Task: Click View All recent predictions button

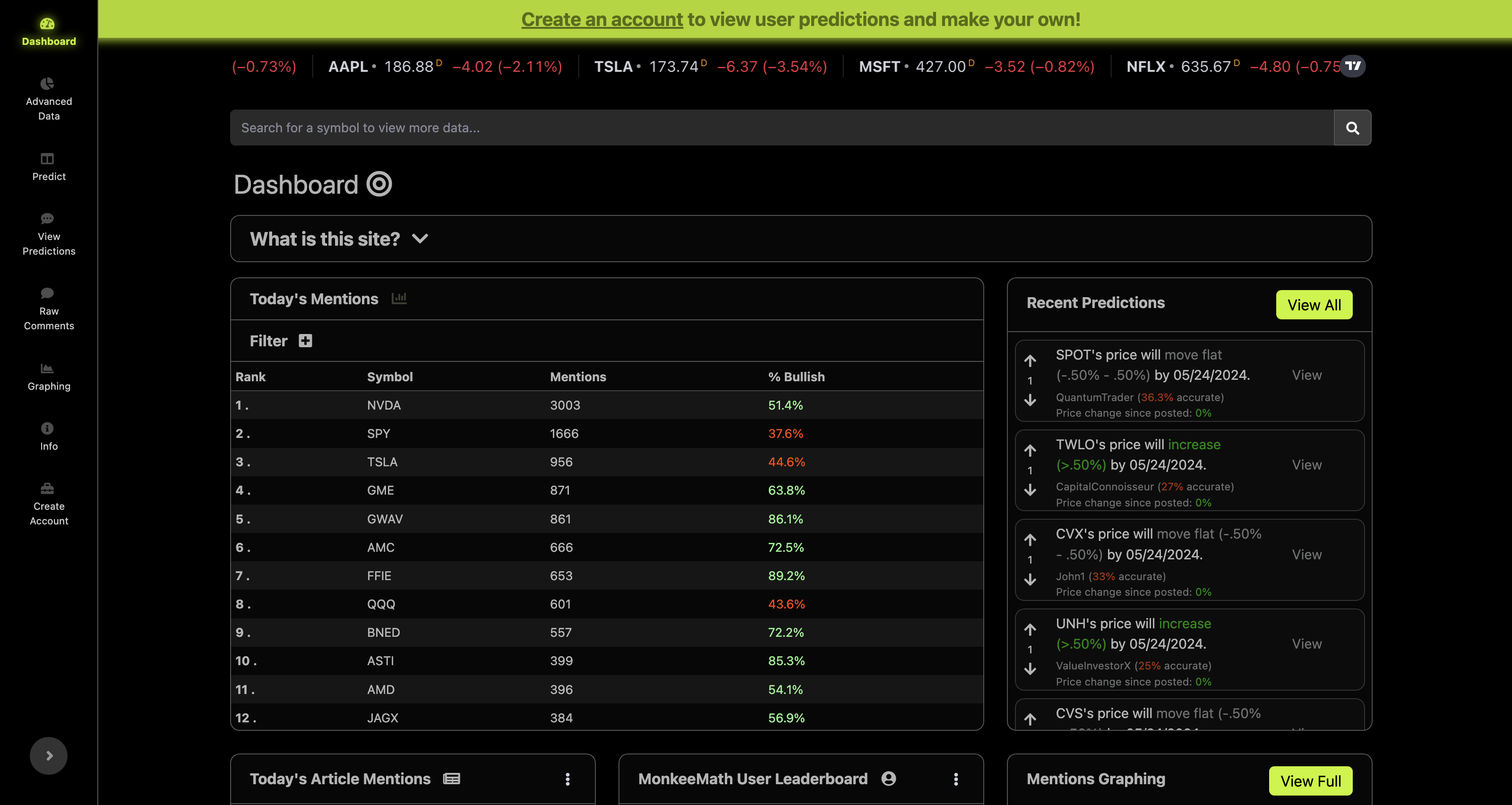Action: (1314, 305)
